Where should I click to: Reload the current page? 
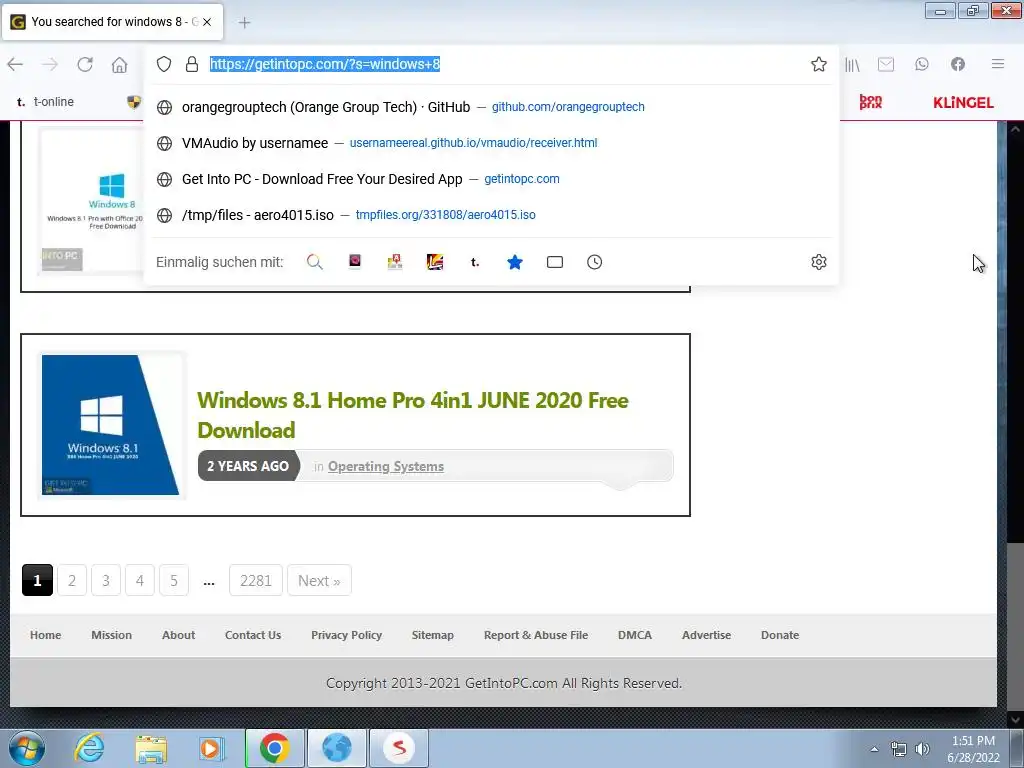(85, 64)
